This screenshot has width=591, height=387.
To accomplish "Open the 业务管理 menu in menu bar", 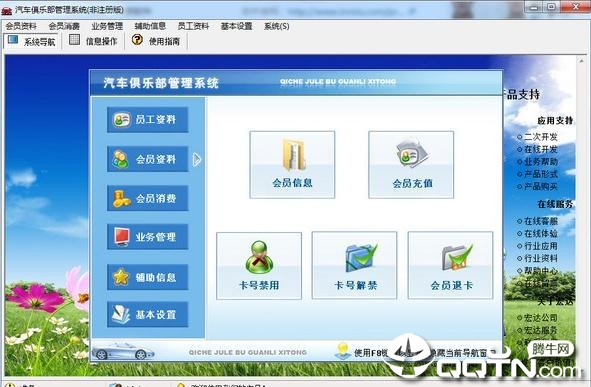I will pyautogui.click(x=107, y=26).
